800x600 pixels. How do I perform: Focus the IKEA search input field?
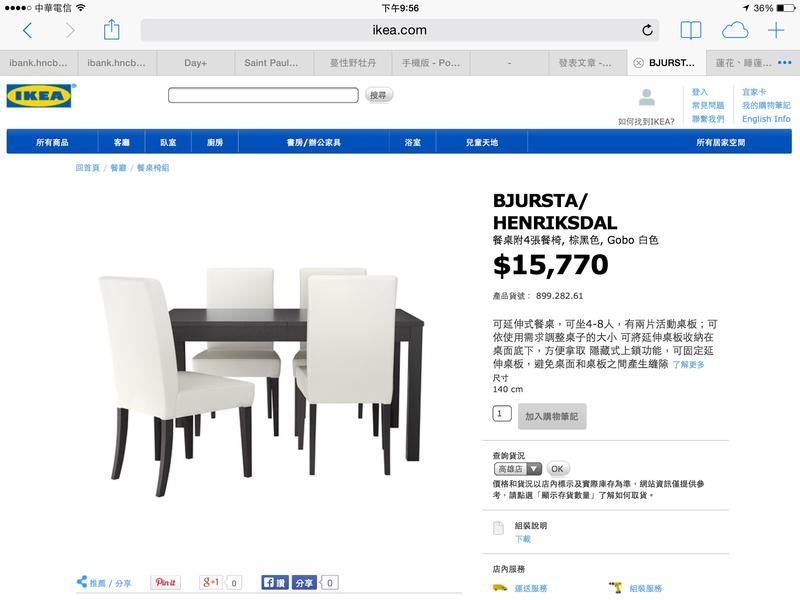pos(263,95)
